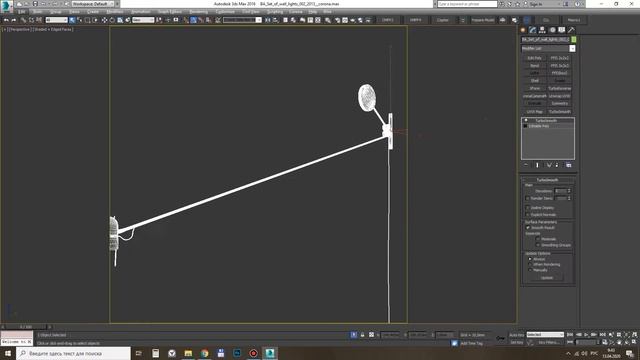This screenshot has width=640, height=360.
Task: Click Pin Stack icon below modifier stack
Action: coord(526,165)
